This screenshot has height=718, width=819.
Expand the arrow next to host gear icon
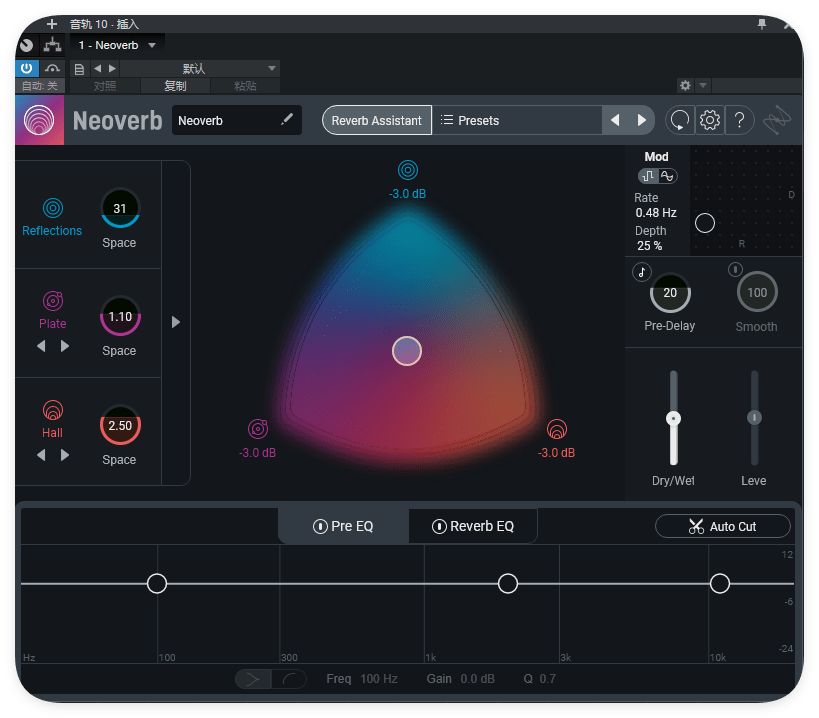click(703, 85)
